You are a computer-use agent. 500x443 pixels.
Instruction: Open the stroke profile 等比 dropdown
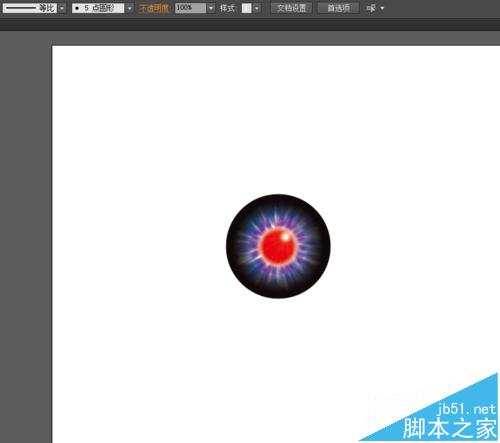[30, 8]
